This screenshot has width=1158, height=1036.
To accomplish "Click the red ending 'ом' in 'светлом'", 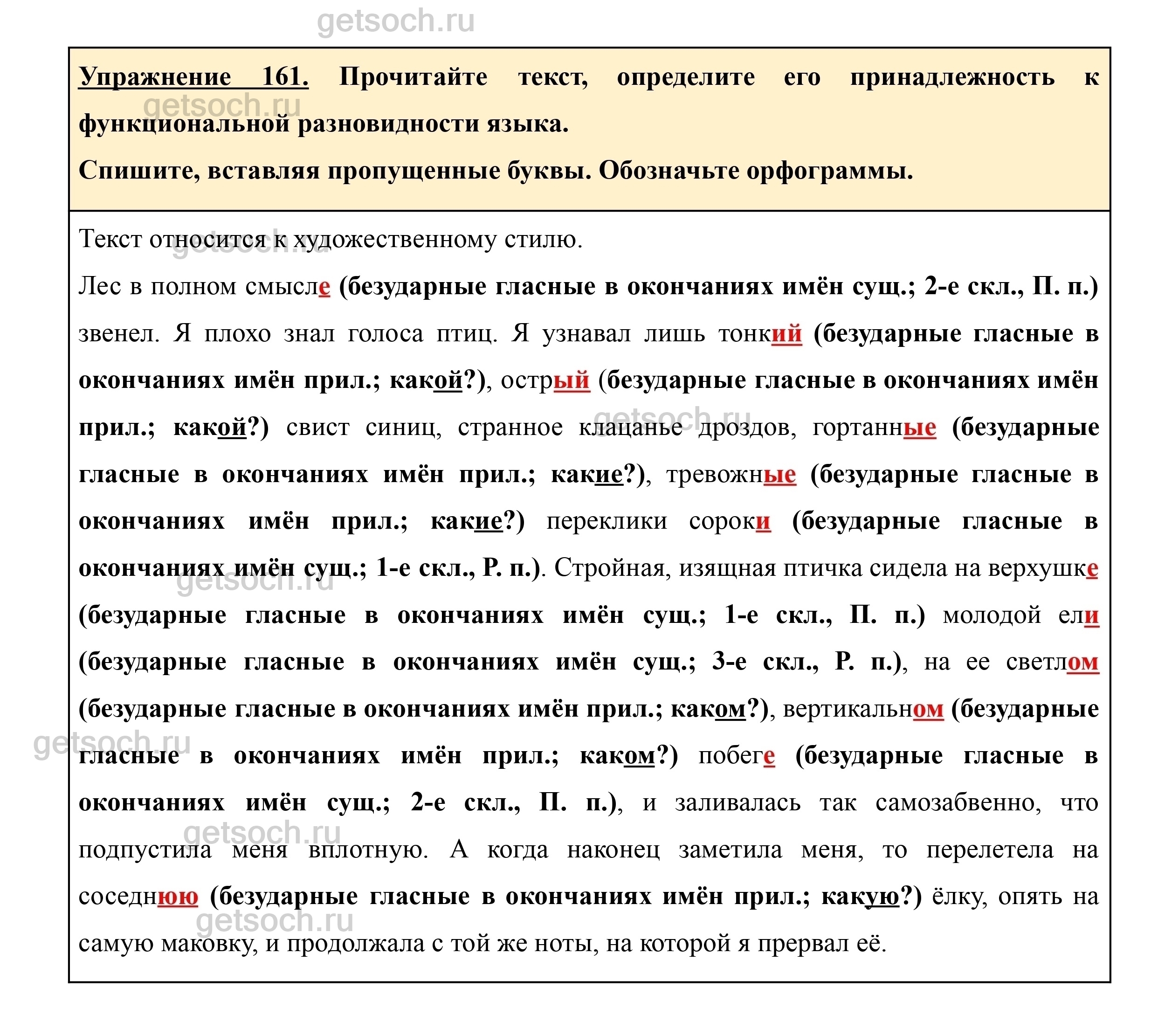I will point(1082,662).
